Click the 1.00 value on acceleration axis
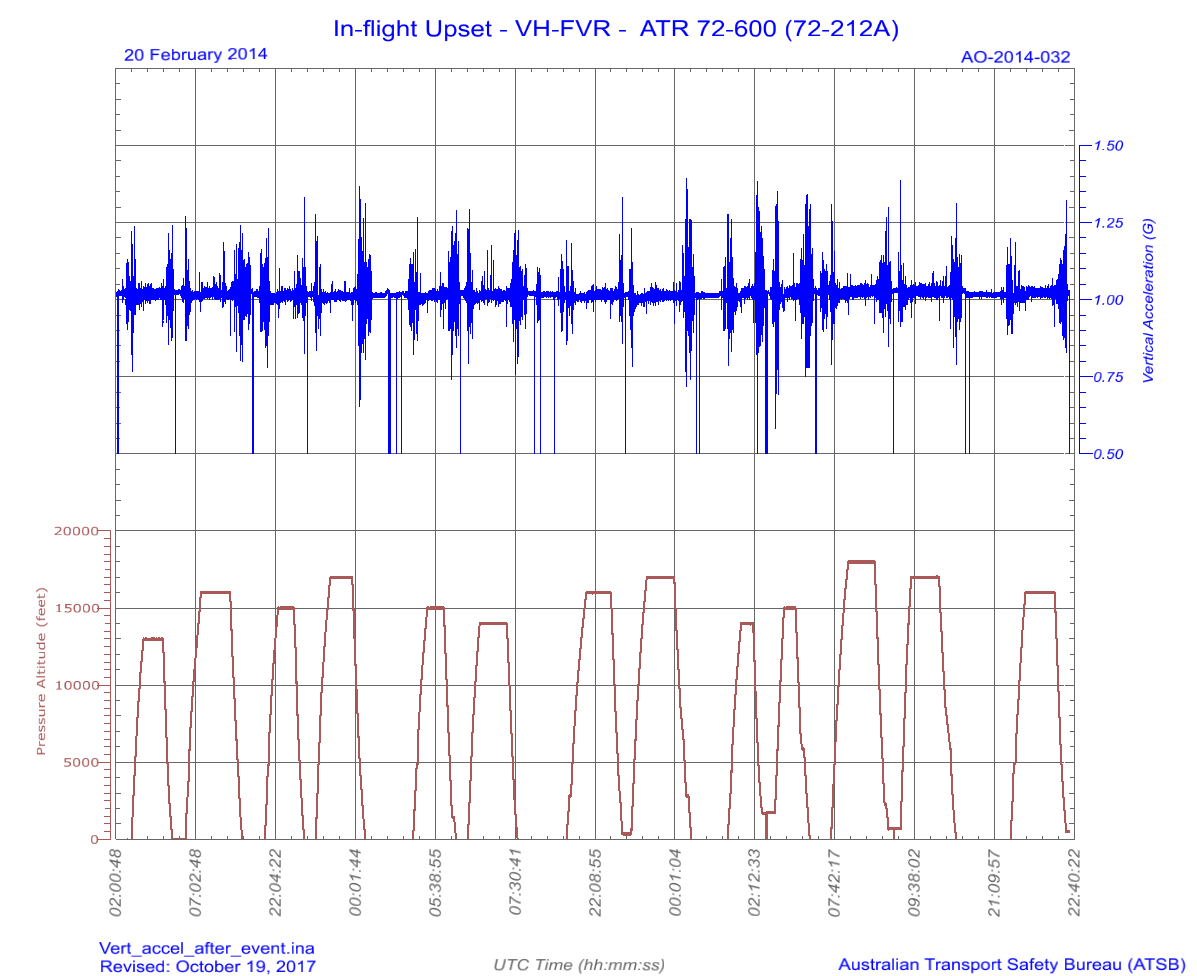This screenshot has height=976, width=1197. pos(1108,300)
